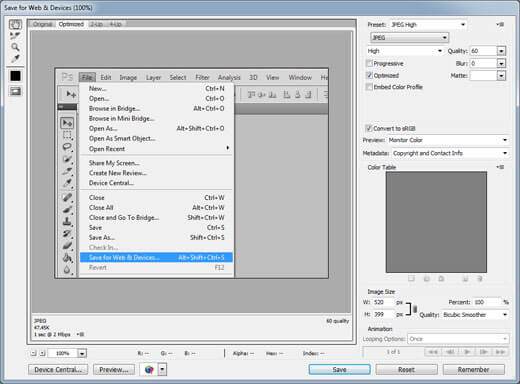Open the Preview Monitor Color dropdown
This screenshot has height=384, width=520.
[x=448, y=140]
